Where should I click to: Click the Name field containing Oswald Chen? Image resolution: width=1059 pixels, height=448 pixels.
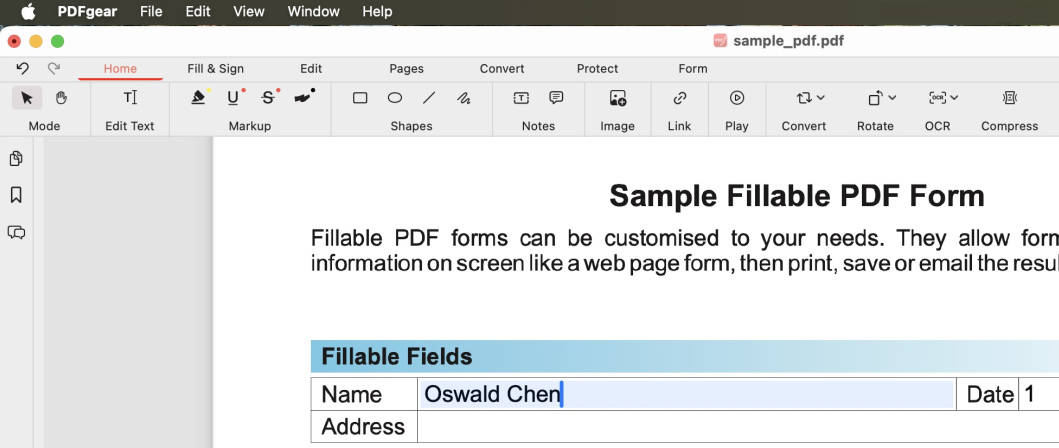tap(686, 394)
